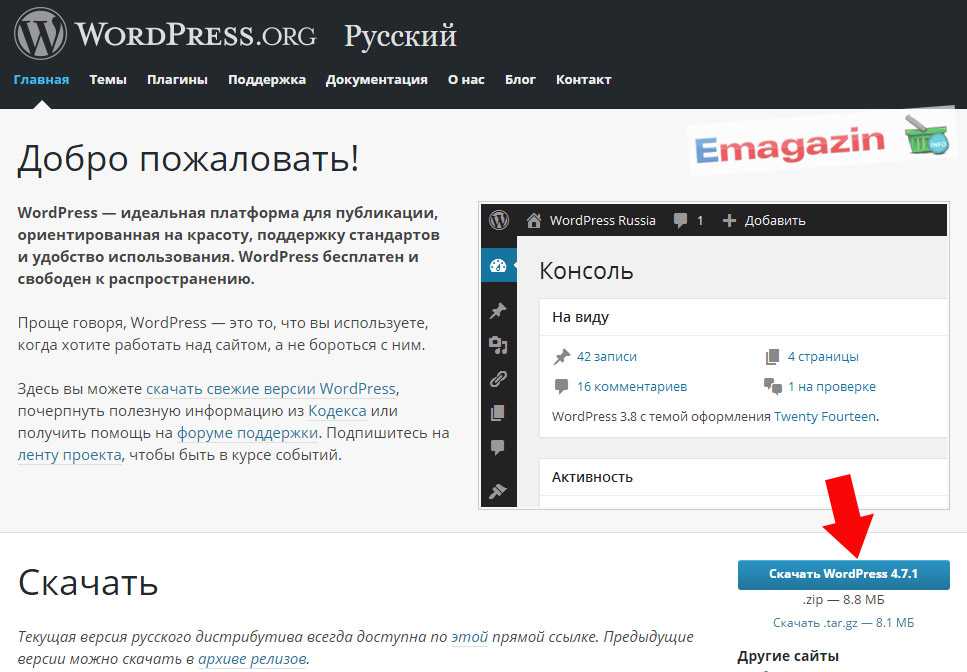Image resolution: width=967 pixels, height=672 pixels.
Task: Click the WORDPRESS.ORG site title text
Action: pyautogui.click(x=195, y=35)
